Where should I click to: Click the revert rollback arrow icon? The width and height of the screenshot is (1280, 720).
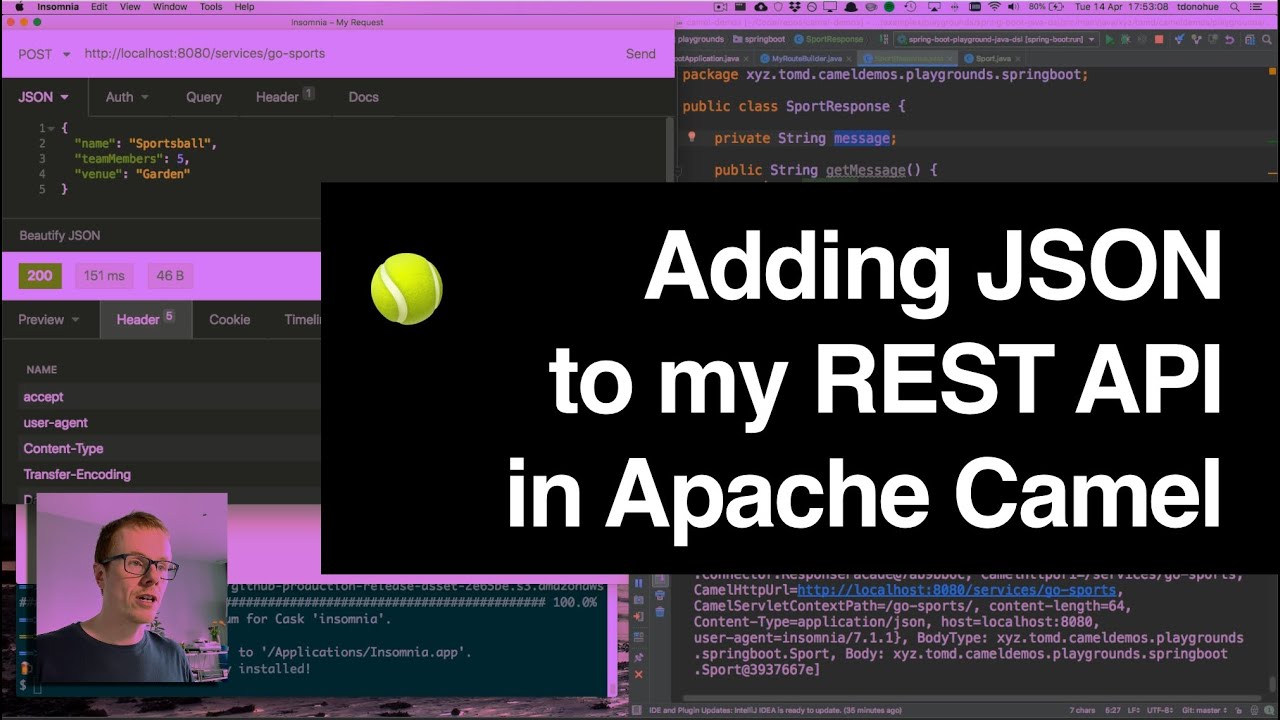pyautogui.click(x=1229, y=39)
